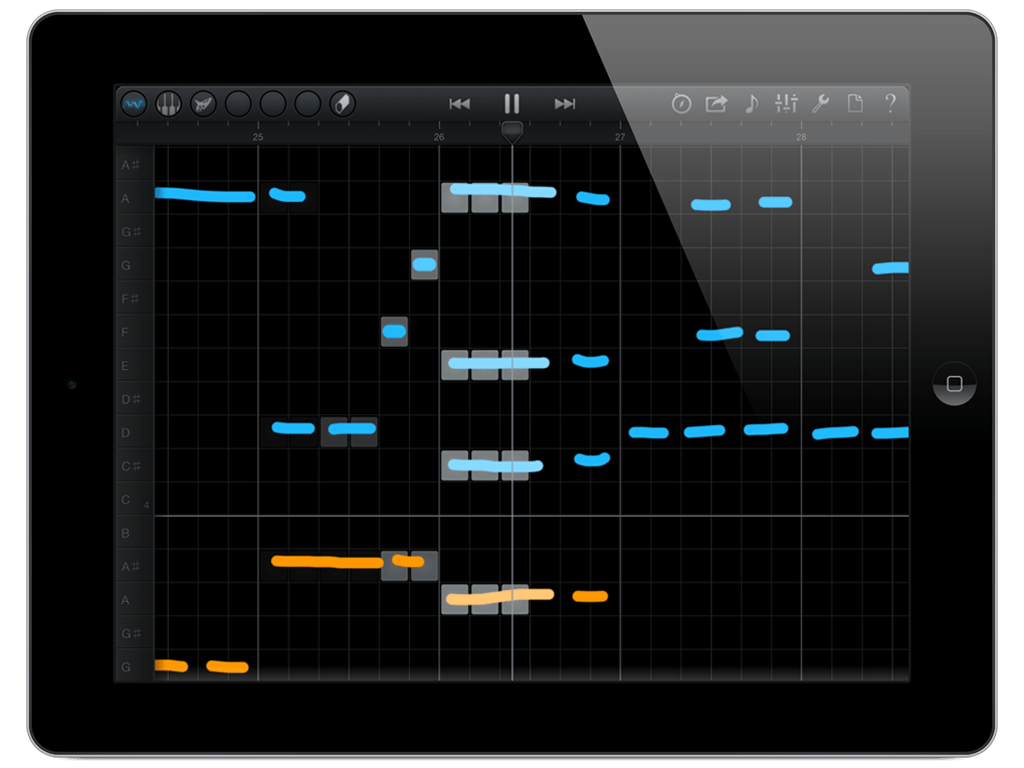The width and height of the screenshot is (1024, 768).
Task: Open the share export menu
Action: pyautogui.click(x=716, y=103)
